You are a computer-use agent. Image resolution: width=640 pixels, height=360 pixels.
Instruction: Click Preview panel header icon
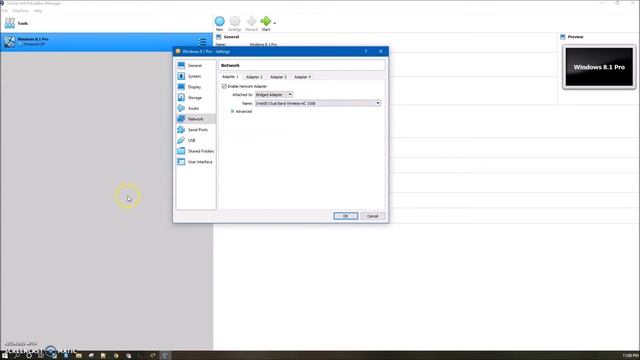click(x=563, y=37)
